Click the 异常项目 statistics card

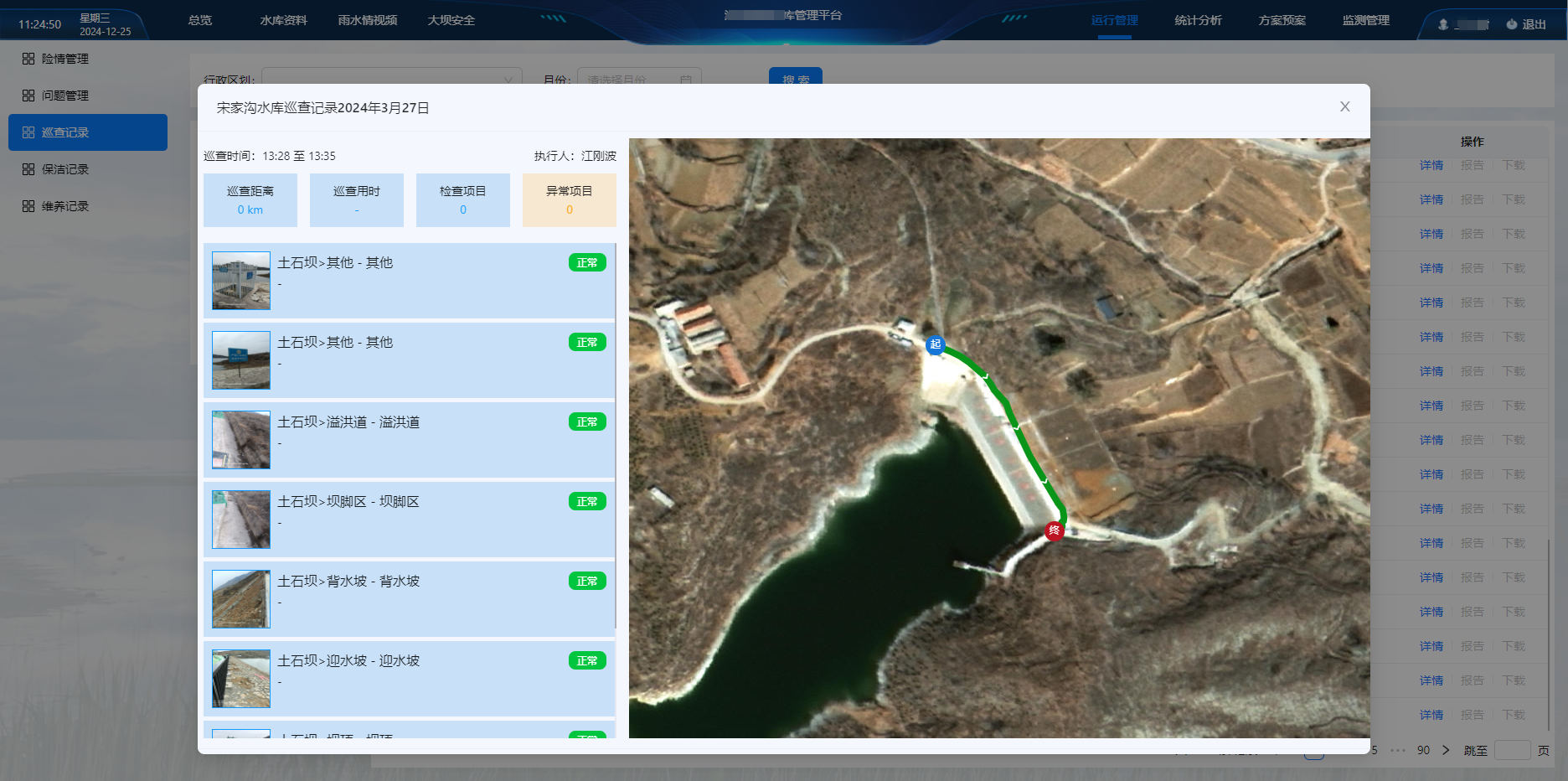click(569, 200)
